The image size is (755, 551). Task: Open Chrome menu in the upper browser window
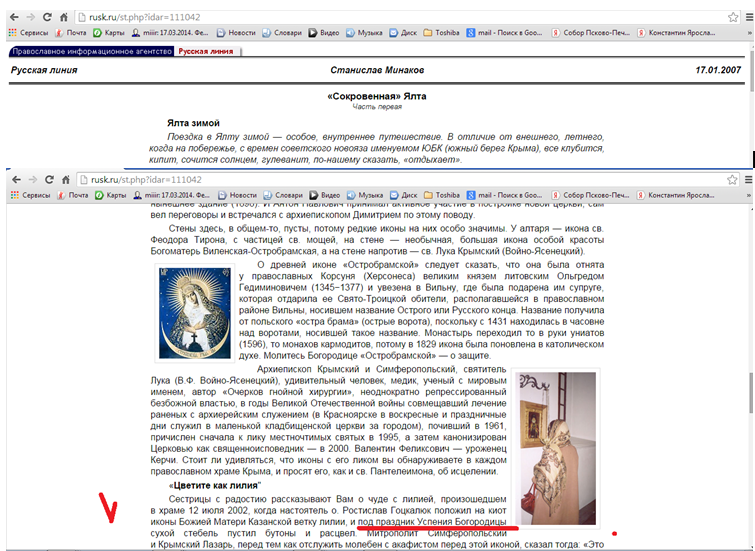coord(749,17)
